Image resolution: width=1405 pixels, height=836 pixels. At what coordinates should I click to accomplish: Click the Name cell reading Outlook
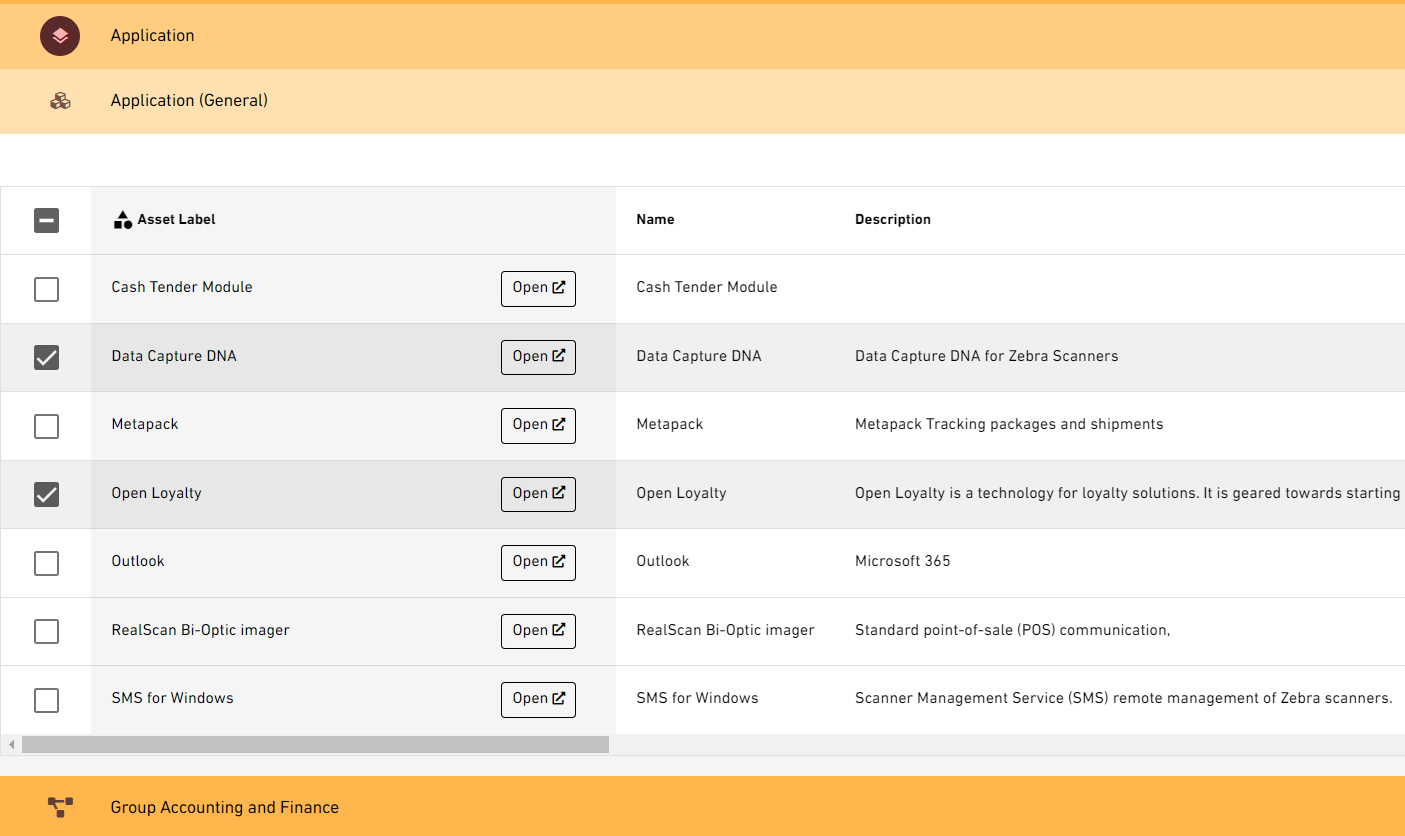point(663,561)
